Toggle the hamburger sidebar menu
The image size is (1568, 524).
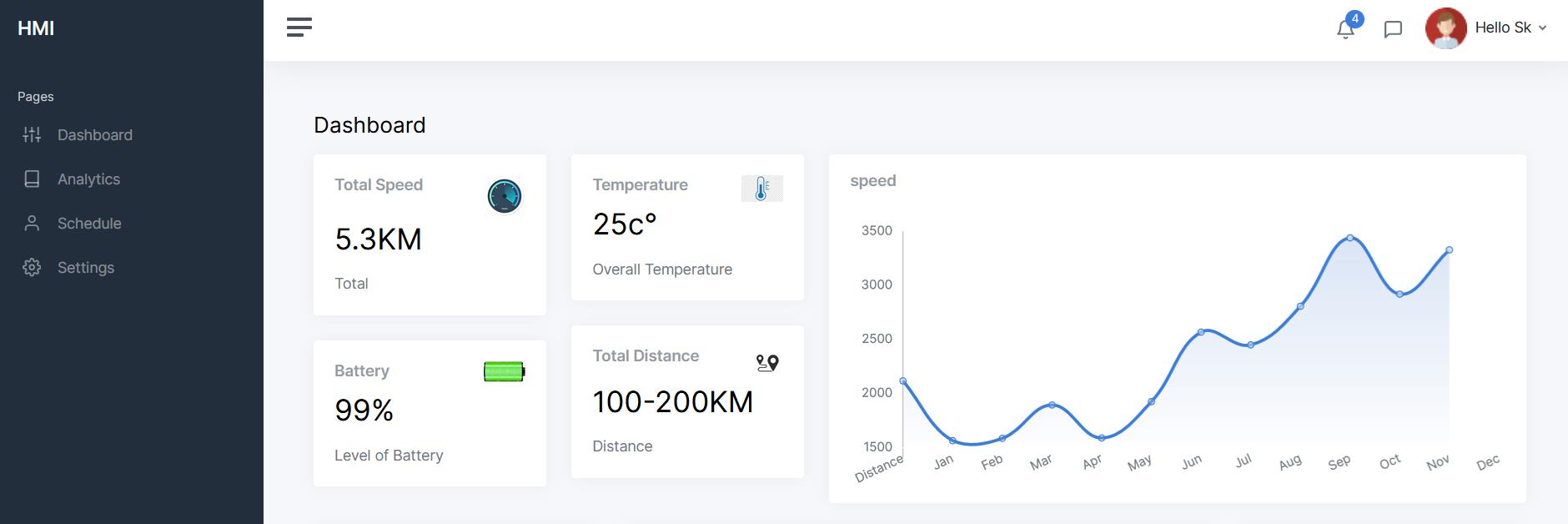(x=299, y=28)
